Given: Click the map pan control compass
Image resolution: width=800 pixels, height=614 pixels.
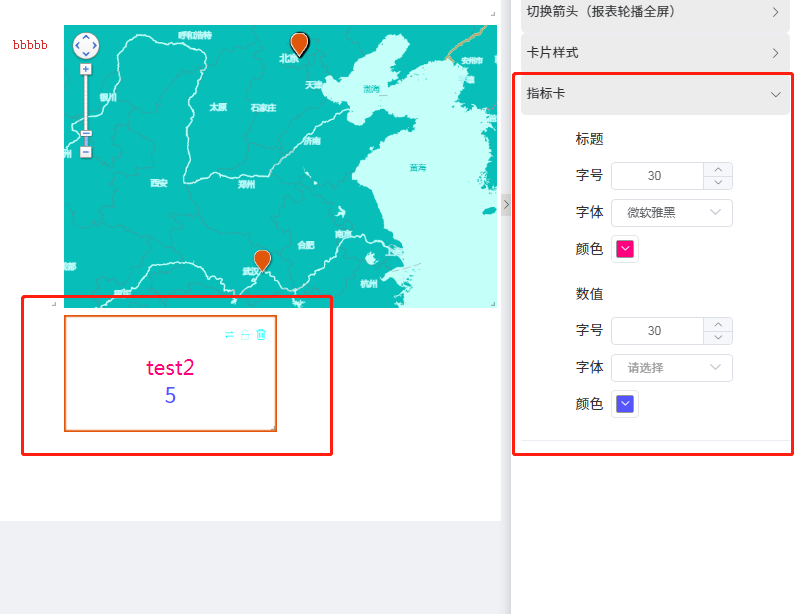Looking at the screenshot, I should pos(86,46).
